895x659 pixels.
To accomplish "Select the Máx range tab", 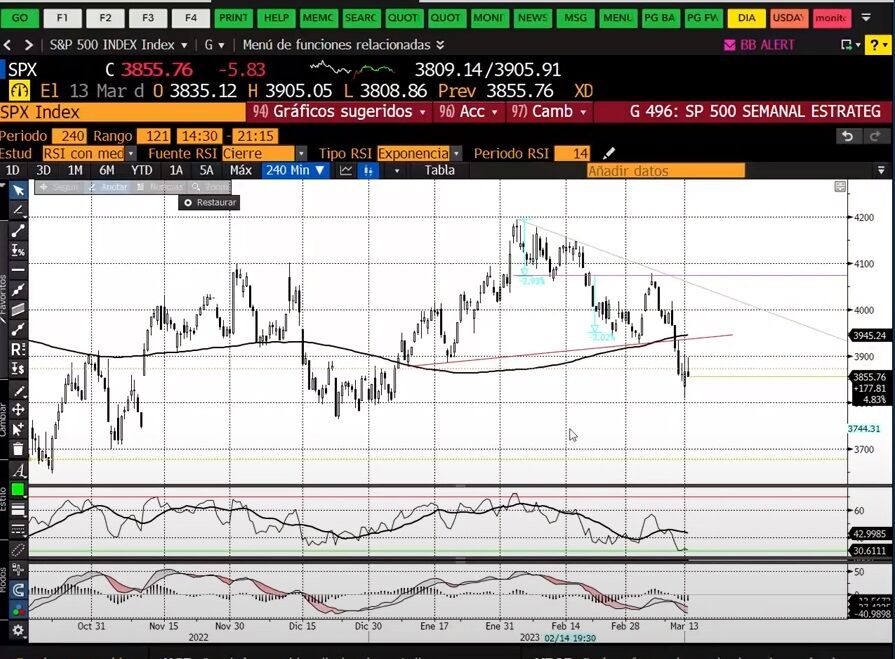I will [240, 170].
